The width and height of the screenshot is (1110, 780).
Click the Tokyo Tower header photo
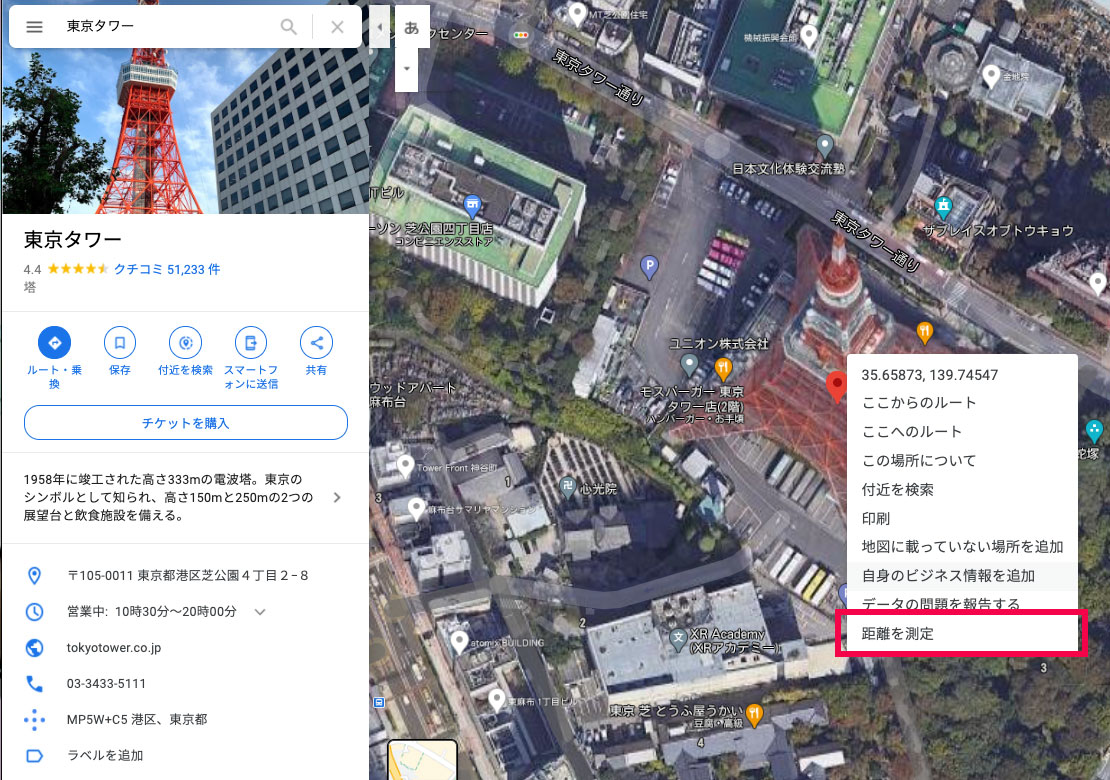pyautogui.click(x=185, y=131)
